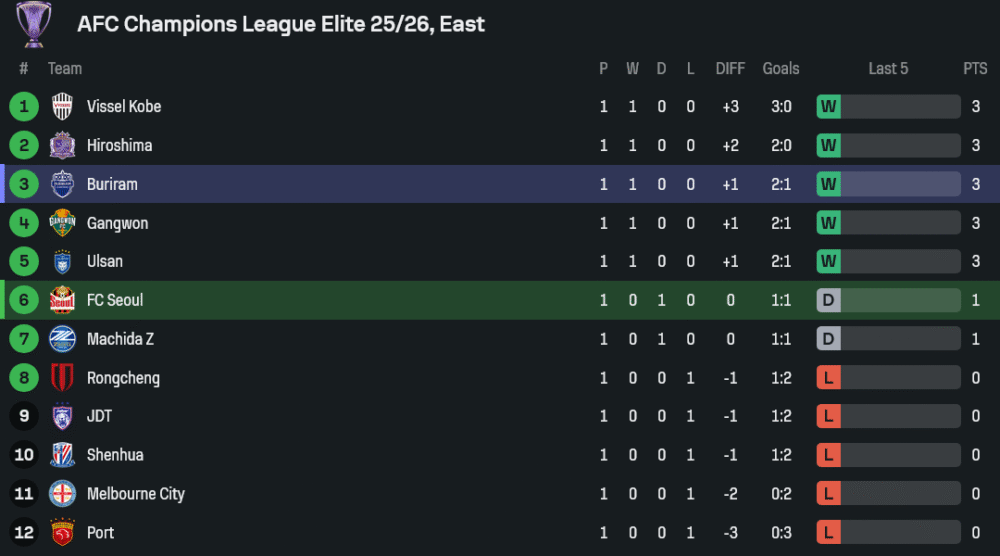Screen dimensions: 1000x556
Task: Click the Hiroshima club crest
Action: tap(62, 145)
